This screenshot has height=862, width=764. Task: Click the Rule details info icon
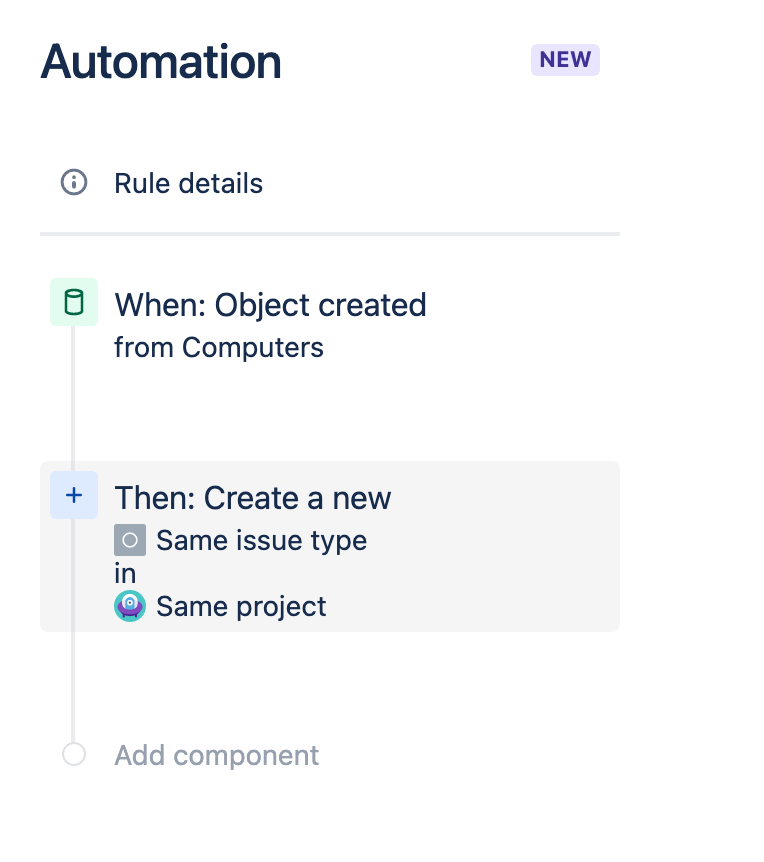point(74,183)
